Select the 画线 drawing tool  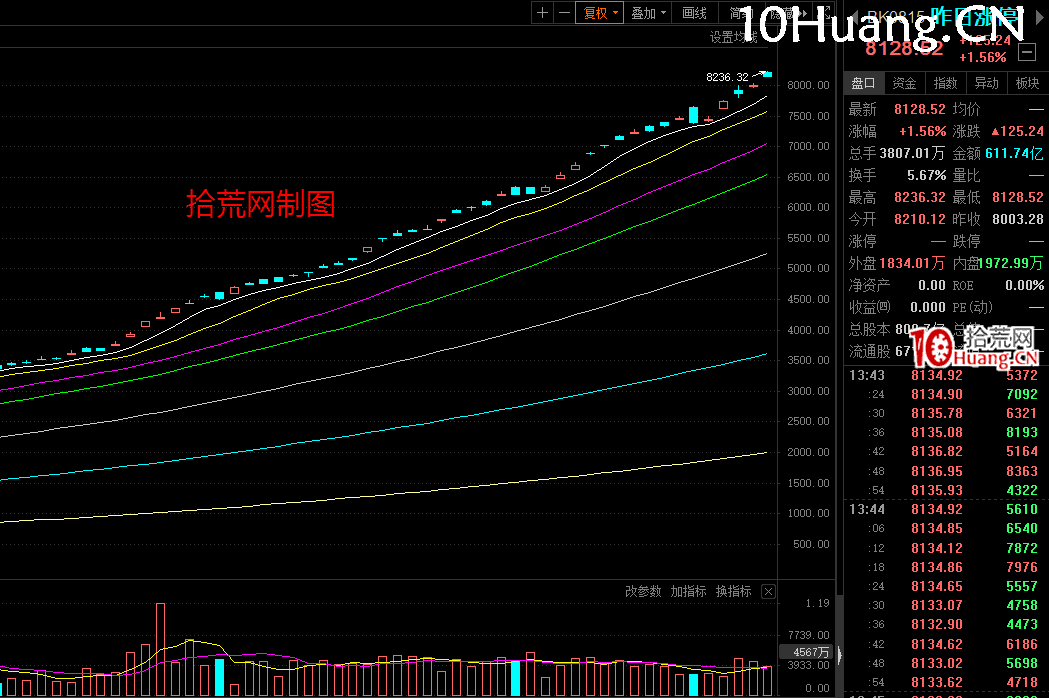click(694, 13)
